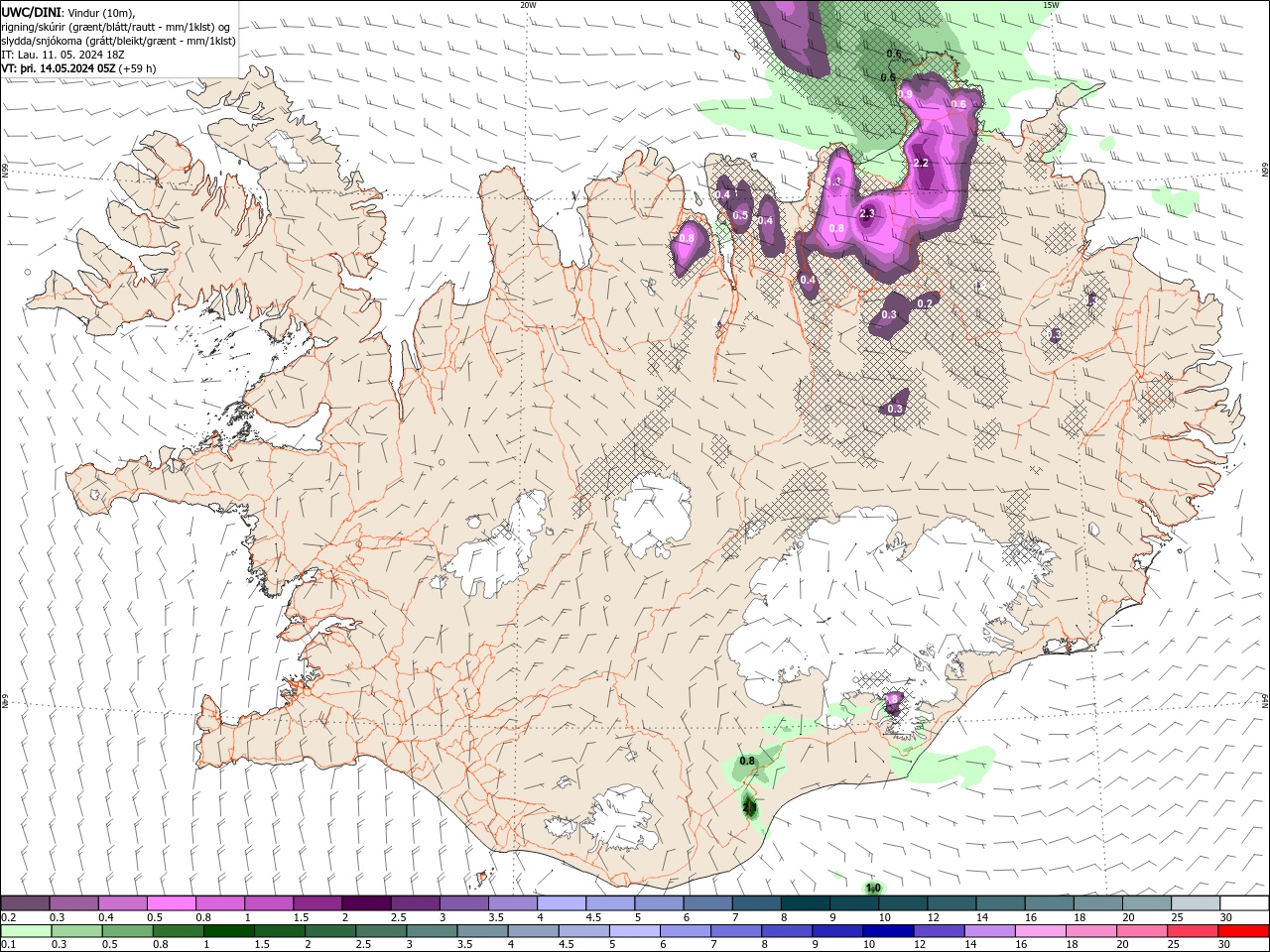Click the 2.2 snowfall value on the map

coord(921,163)
